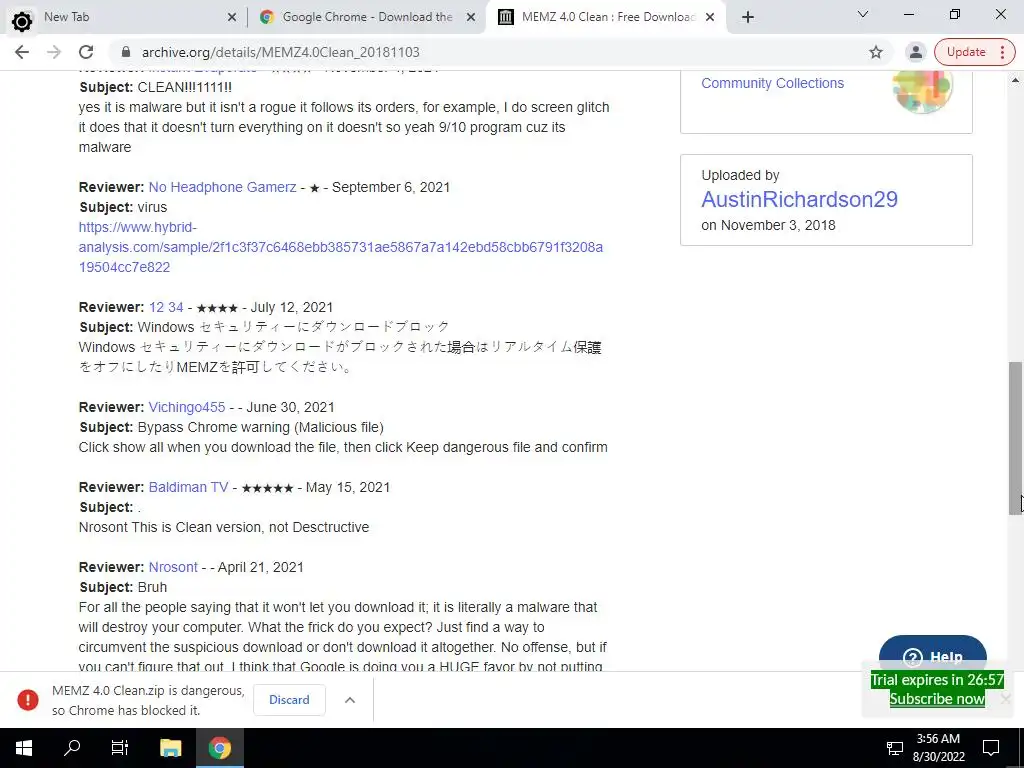Click the Chrome settings gear tab icon
1024x768 pixels.
pos(22,22)
